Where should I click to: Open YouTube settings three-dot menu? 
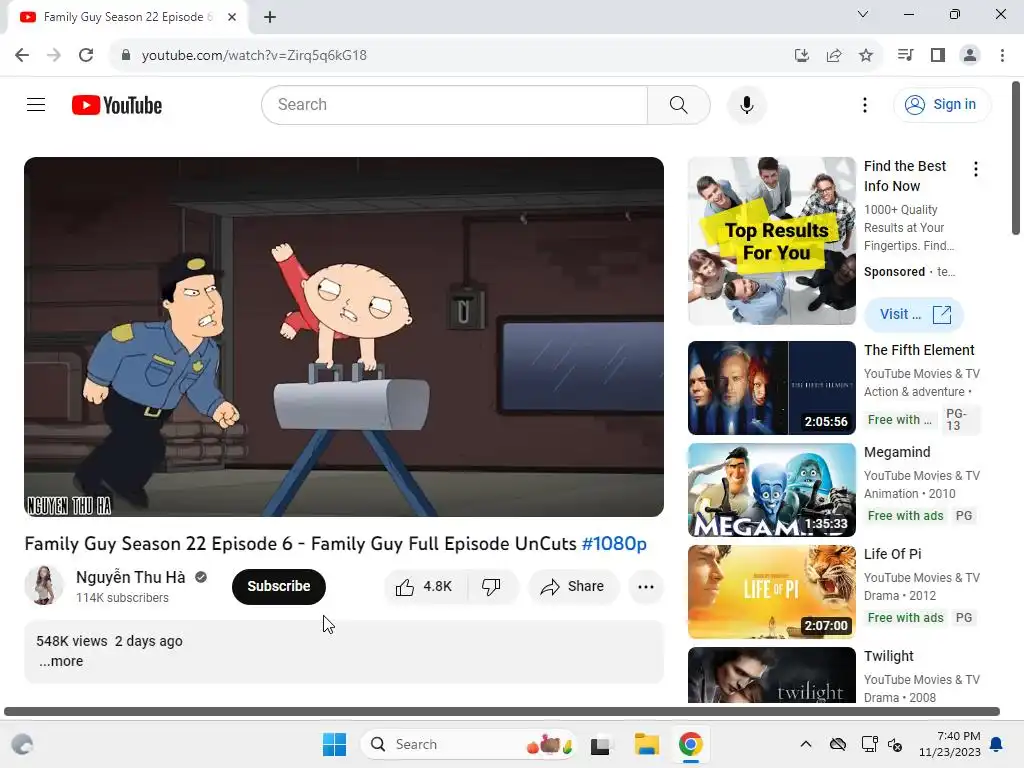click(x=865, y=104)
